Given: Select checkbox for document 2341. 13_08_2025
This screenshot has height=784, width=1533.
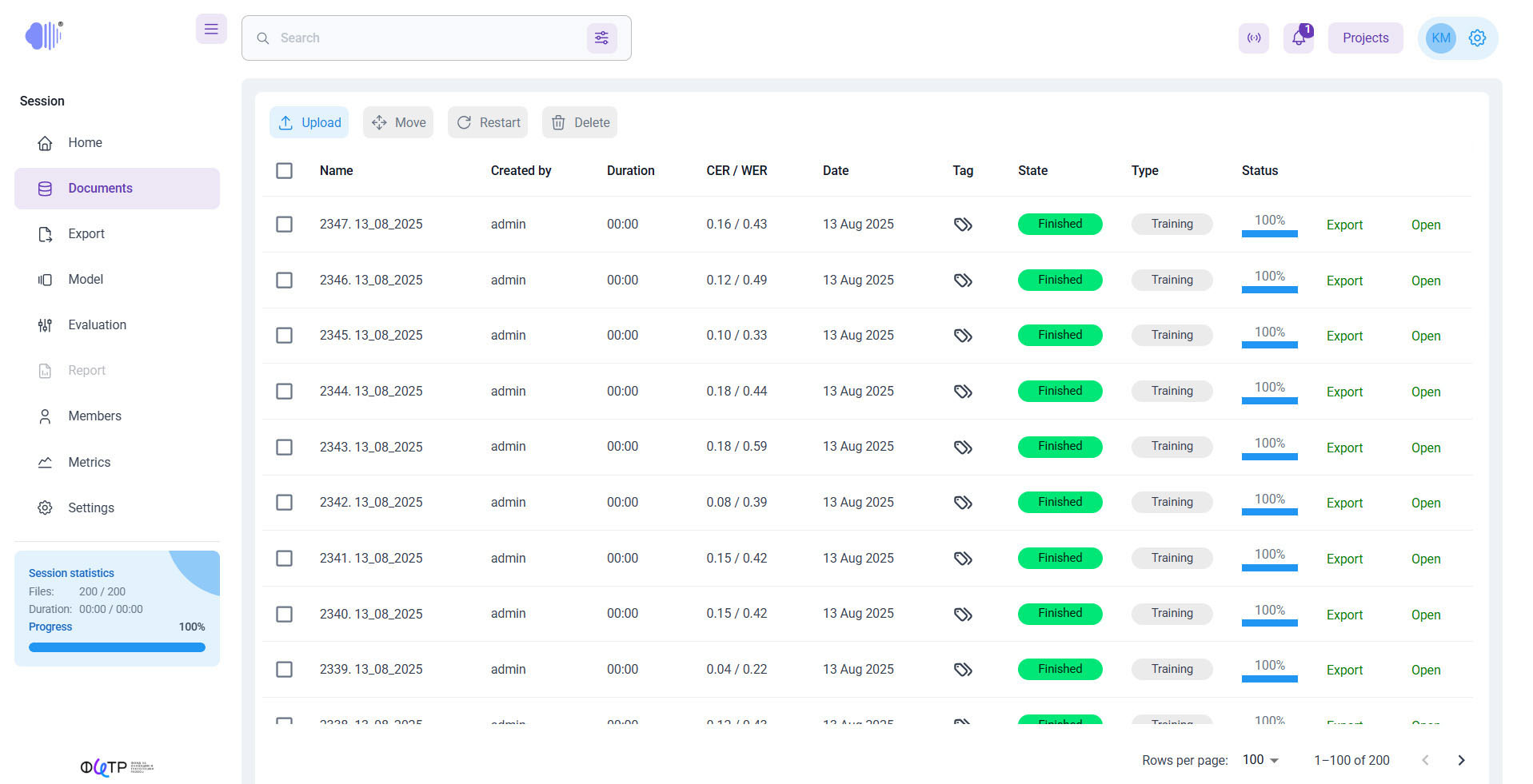Looking at the screenshot, I should point(284,559).
